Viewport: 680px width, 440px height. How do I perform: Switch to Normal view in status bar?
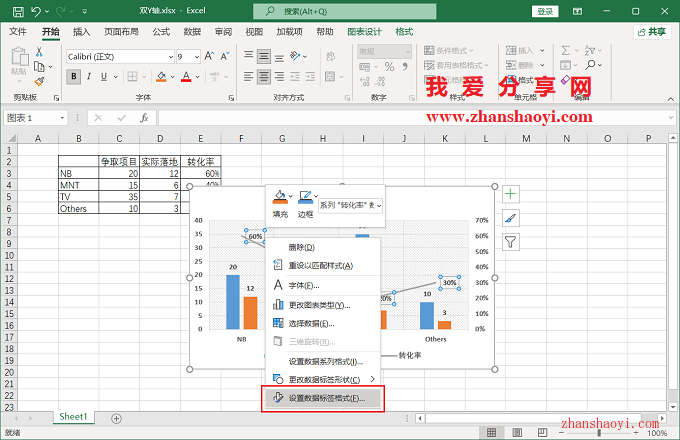tap(491, 432)
